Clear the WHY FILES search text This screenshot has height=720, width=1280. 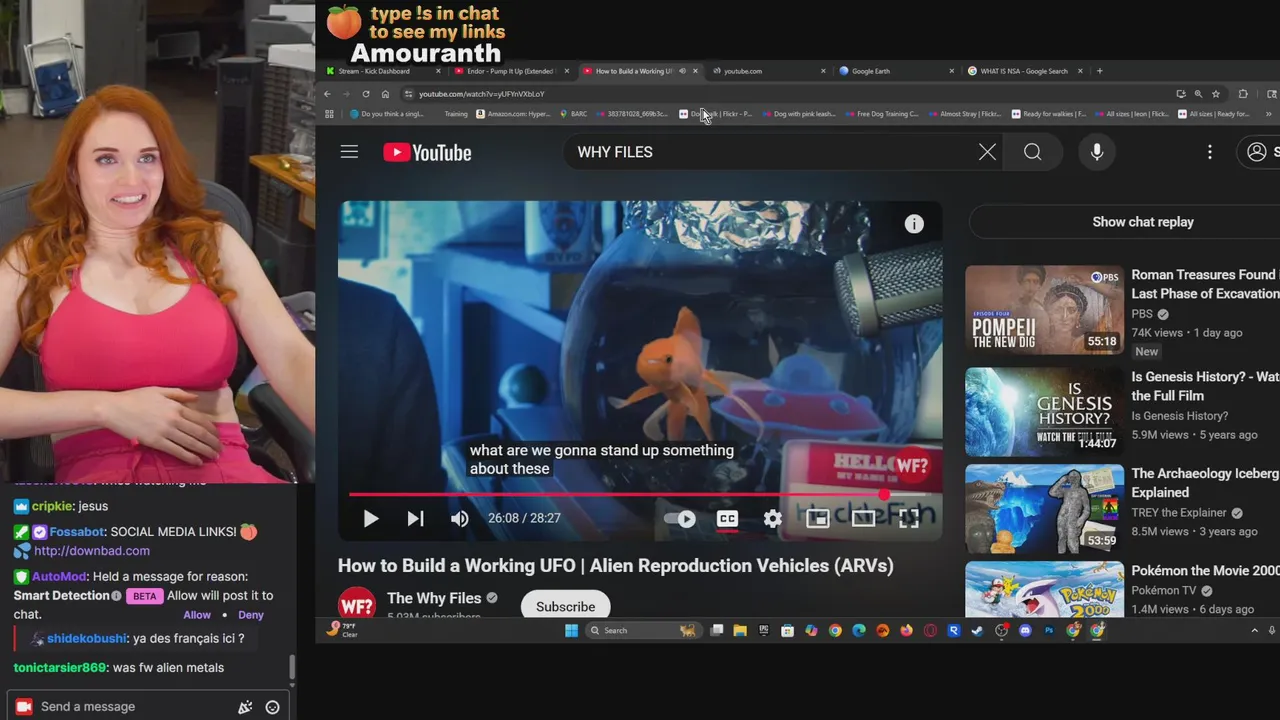click(987, 152)
